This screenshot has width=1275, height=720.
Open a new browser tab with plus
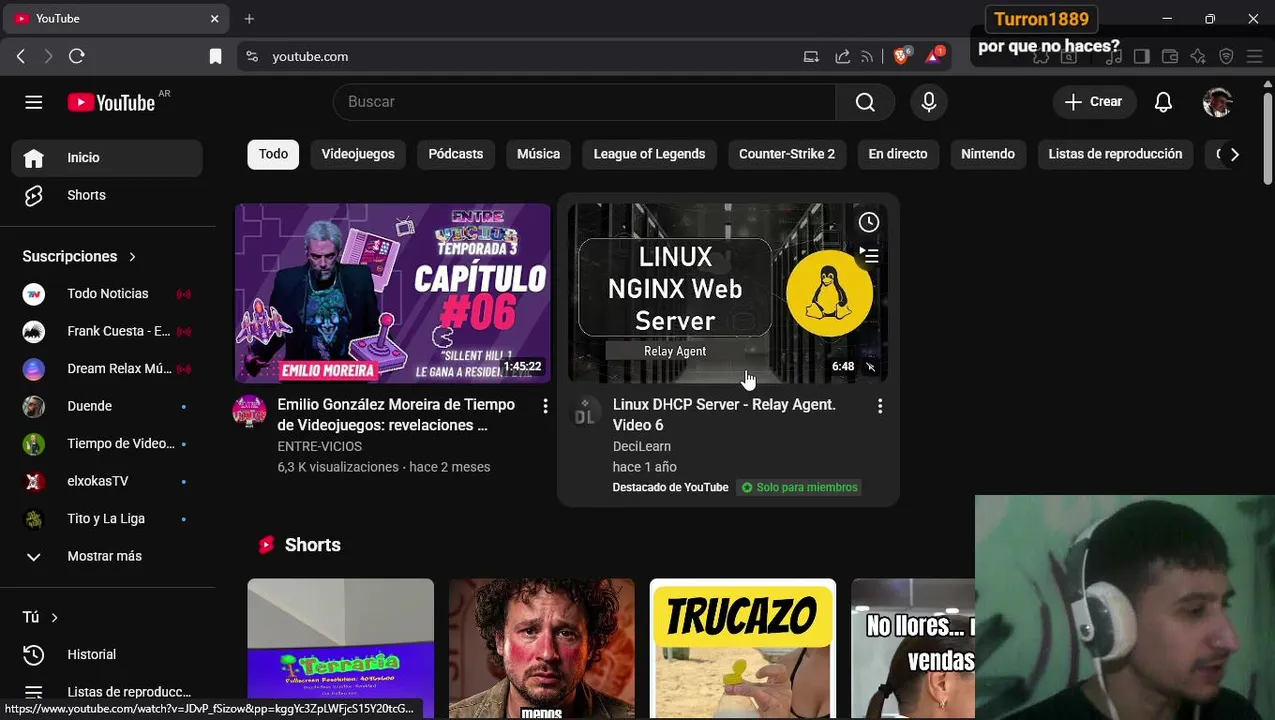tap(249, 19)
